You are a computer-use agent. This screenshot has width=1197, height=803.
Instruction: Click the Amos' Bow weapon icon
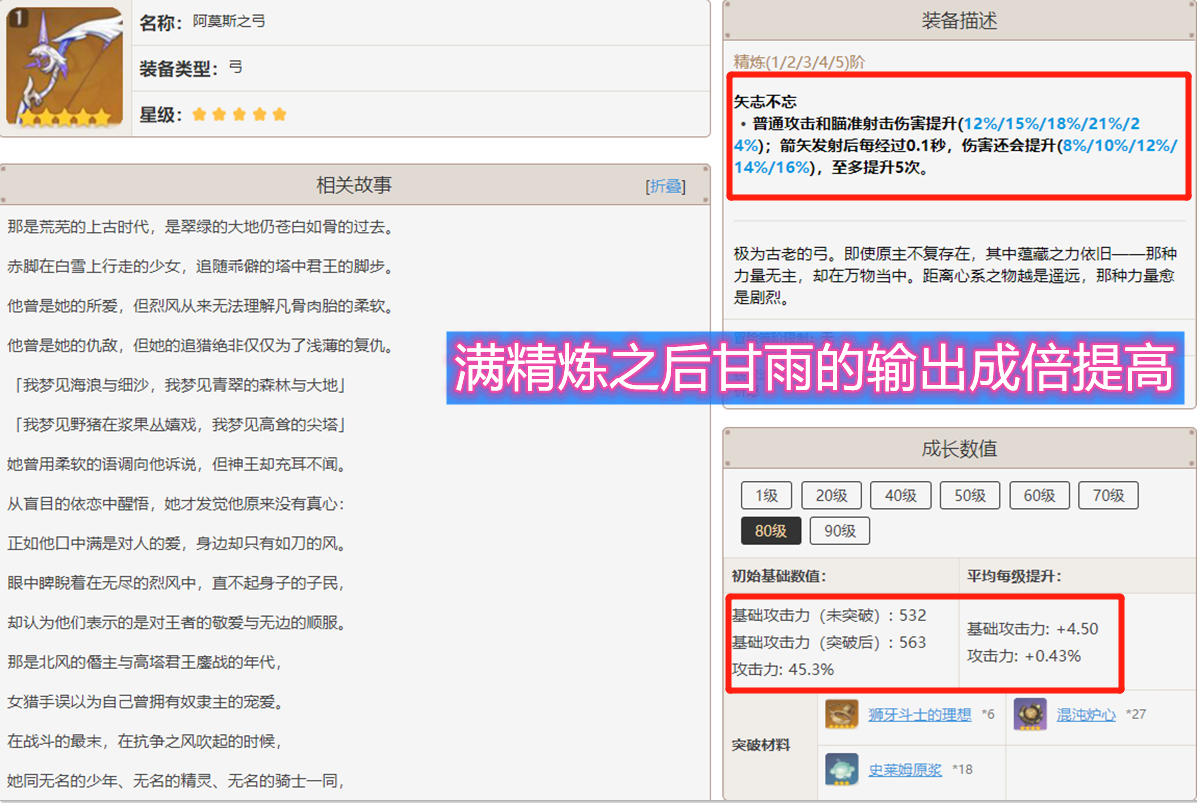pos(66,67)
